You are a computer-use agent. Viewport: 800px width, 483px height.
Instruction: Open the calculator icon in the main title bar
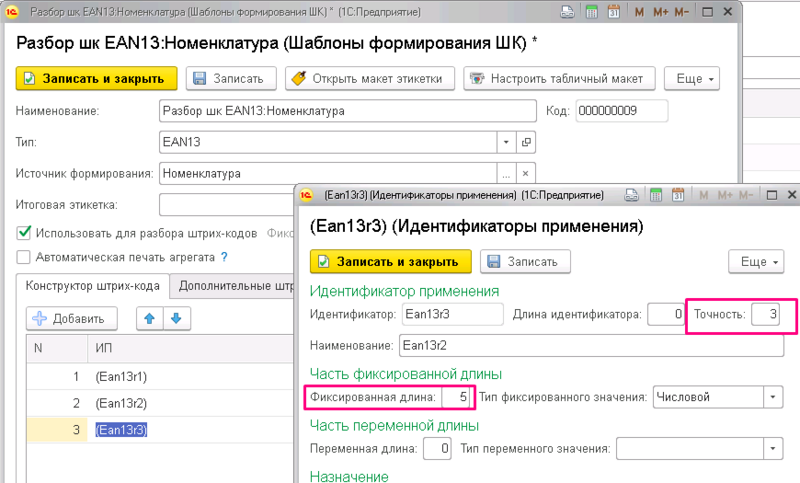point(594,13)
